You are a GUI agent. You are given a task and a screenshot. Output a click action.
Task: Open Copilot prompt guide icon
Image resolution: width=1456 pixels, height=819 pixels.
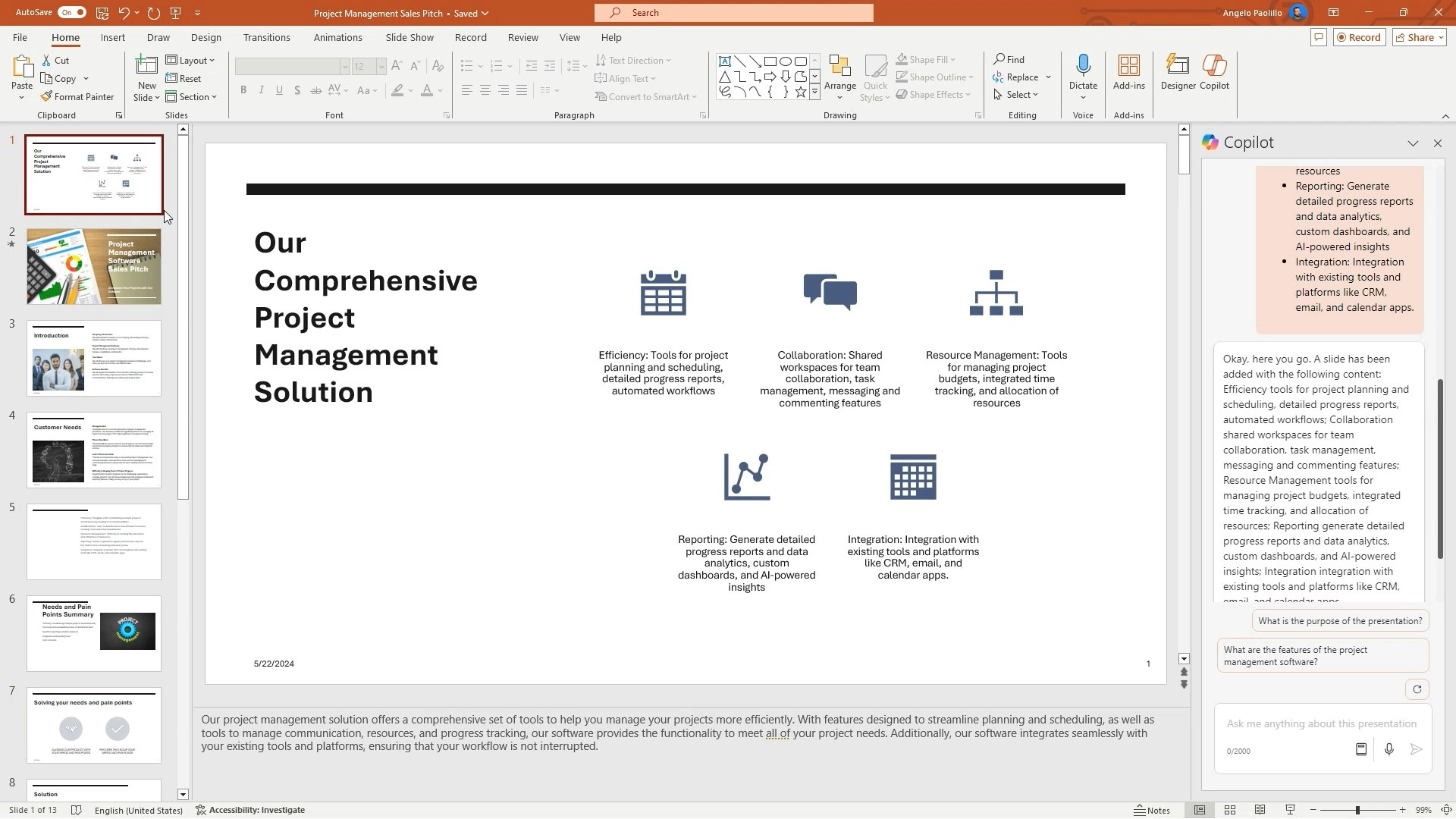pyautogui.click(x=1361, y=749)
